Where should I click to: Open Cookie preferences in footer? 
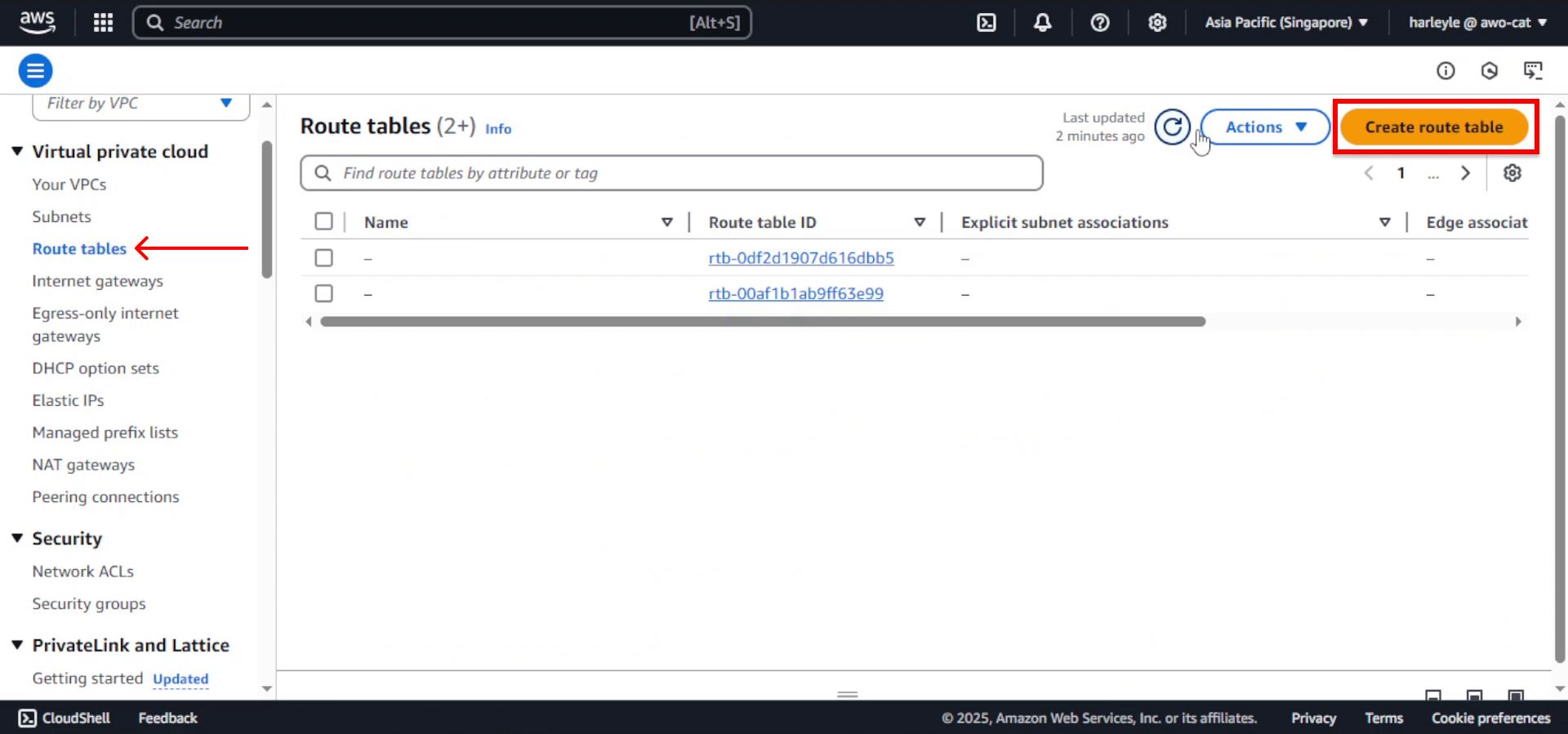(1490, 718)
